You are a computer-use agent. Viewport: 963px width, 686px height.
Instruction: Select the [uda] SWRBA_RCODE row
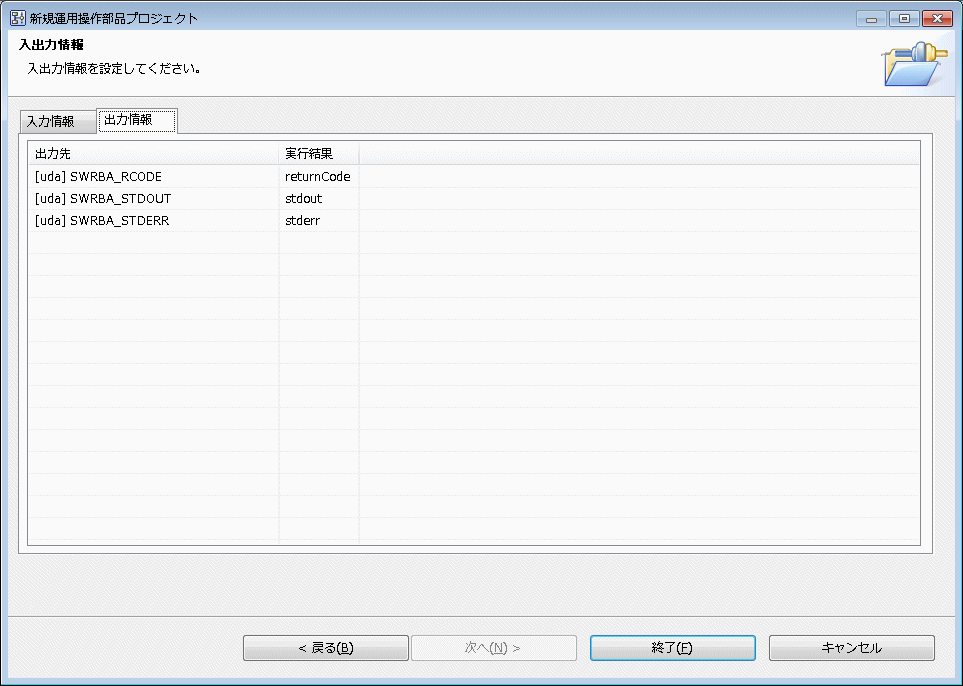point(474,177)
